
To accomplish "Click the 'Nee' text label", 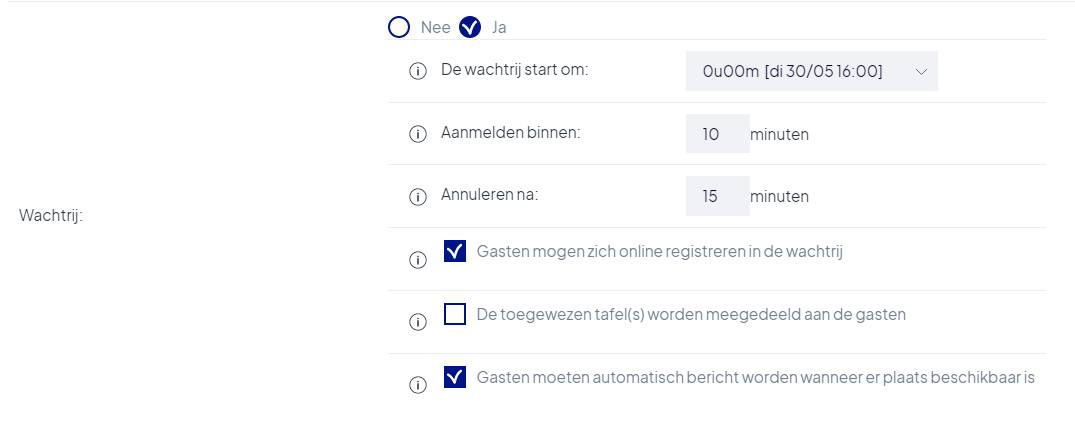I will coord(435,27).
